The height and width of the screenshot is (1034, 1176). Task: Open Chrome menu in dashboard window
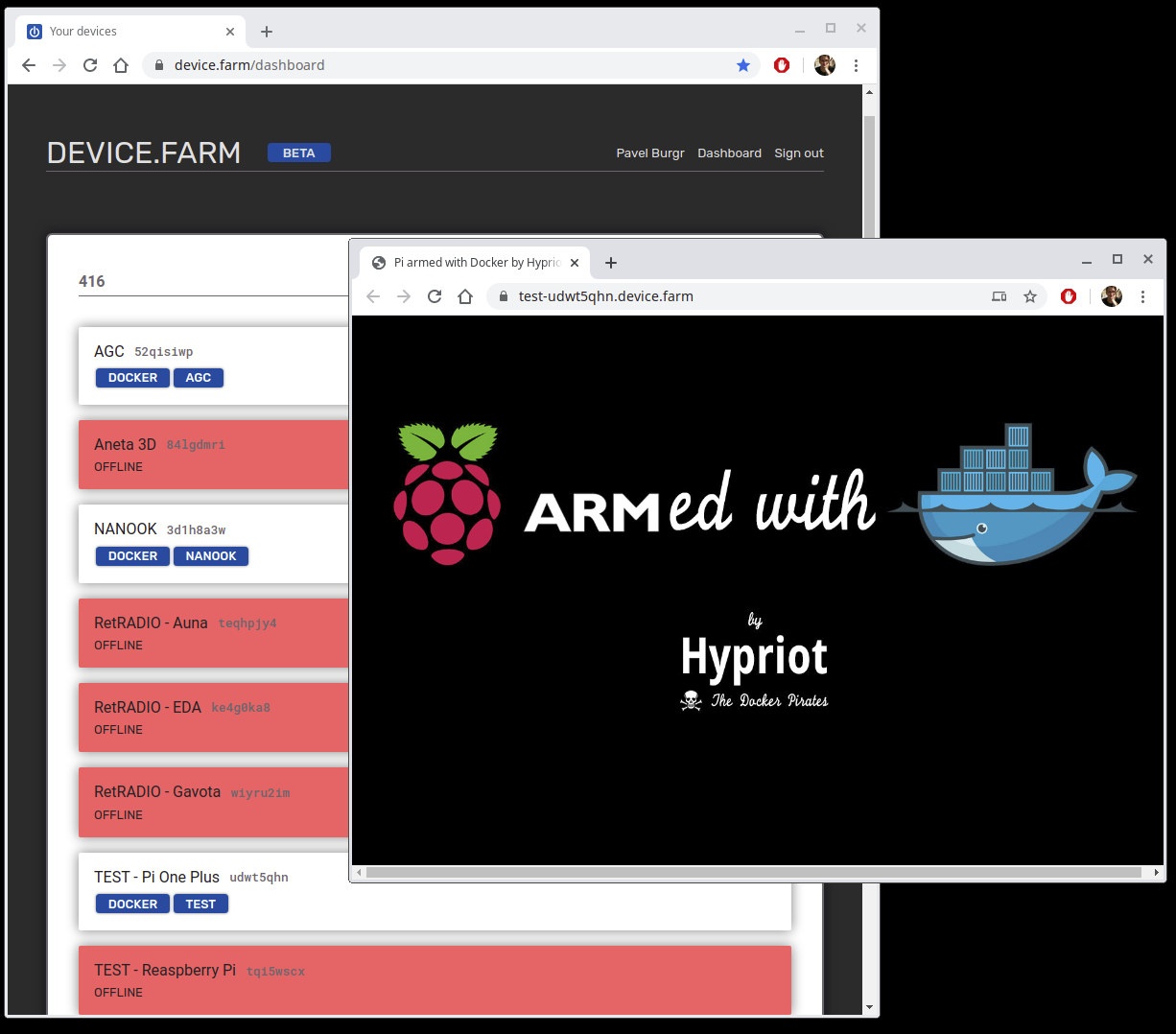pos(856,65)
